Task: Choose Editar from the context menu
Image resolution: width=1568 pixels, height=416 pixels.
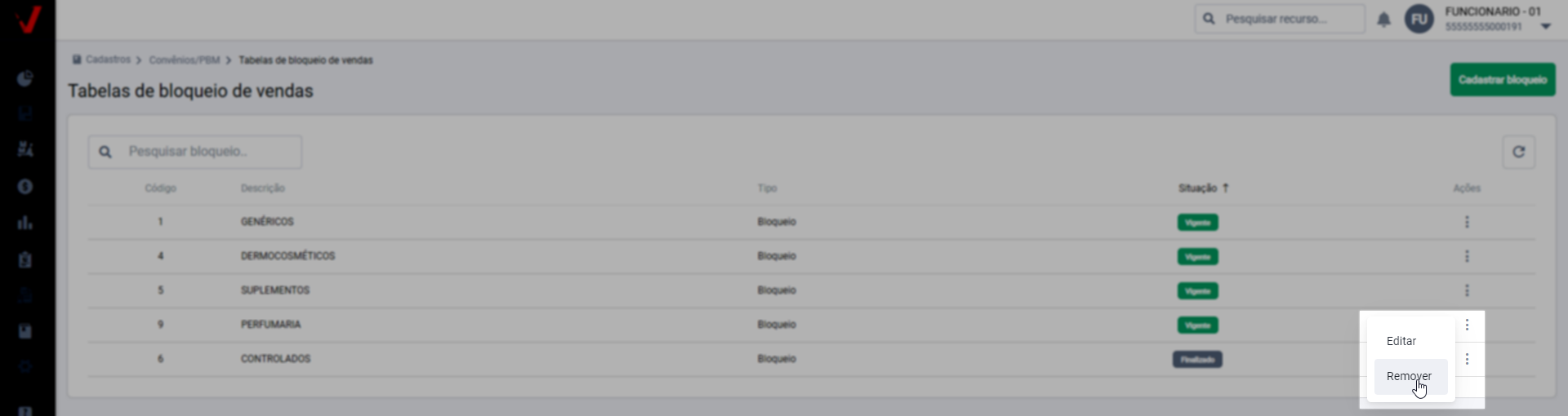Action: pyautogui.click(x=1401, y=341)
